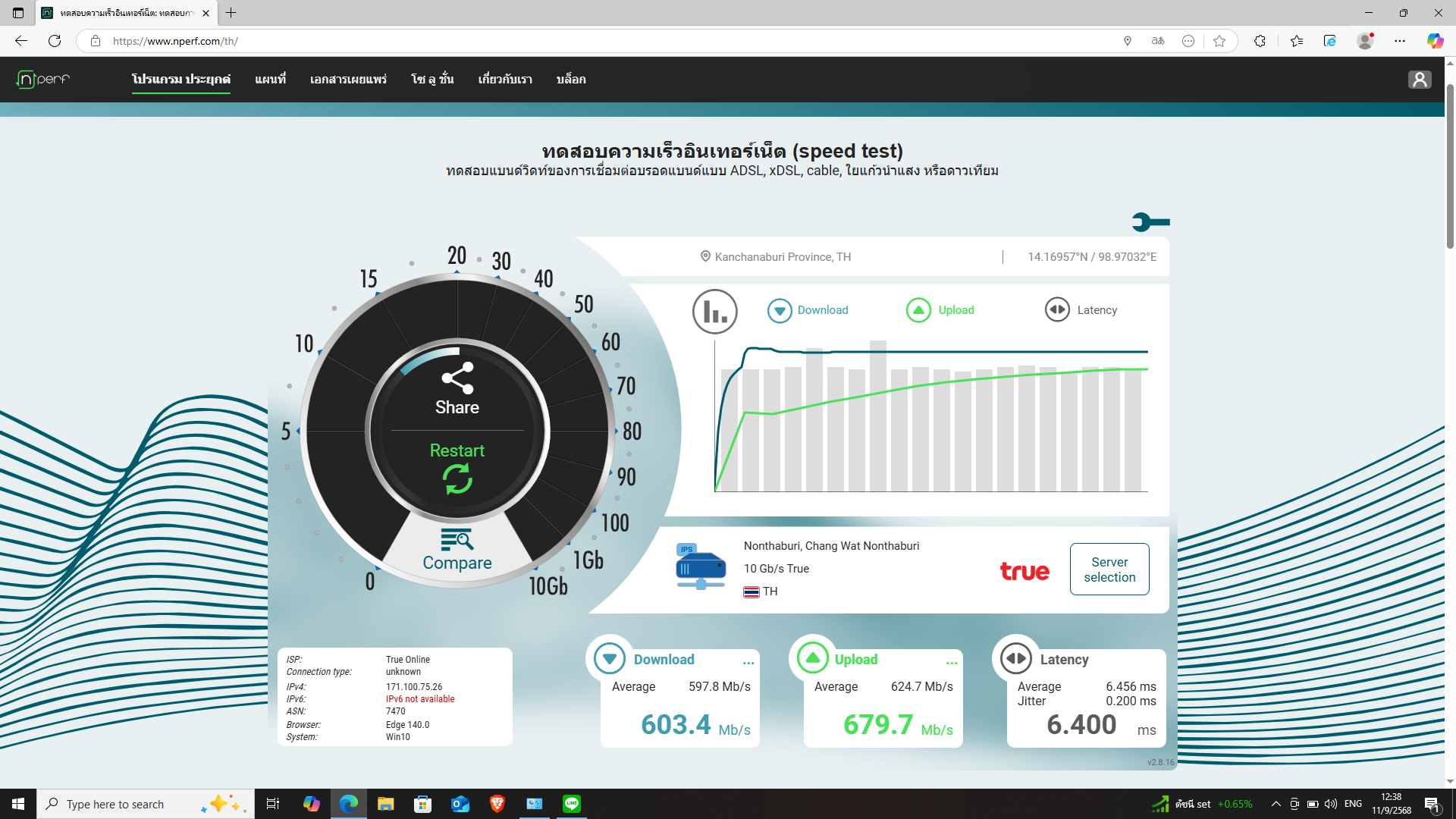The width and height of the screenshot is (1456, 819).
Task: Open settings wrench icon
Action: coord(1150,222)
